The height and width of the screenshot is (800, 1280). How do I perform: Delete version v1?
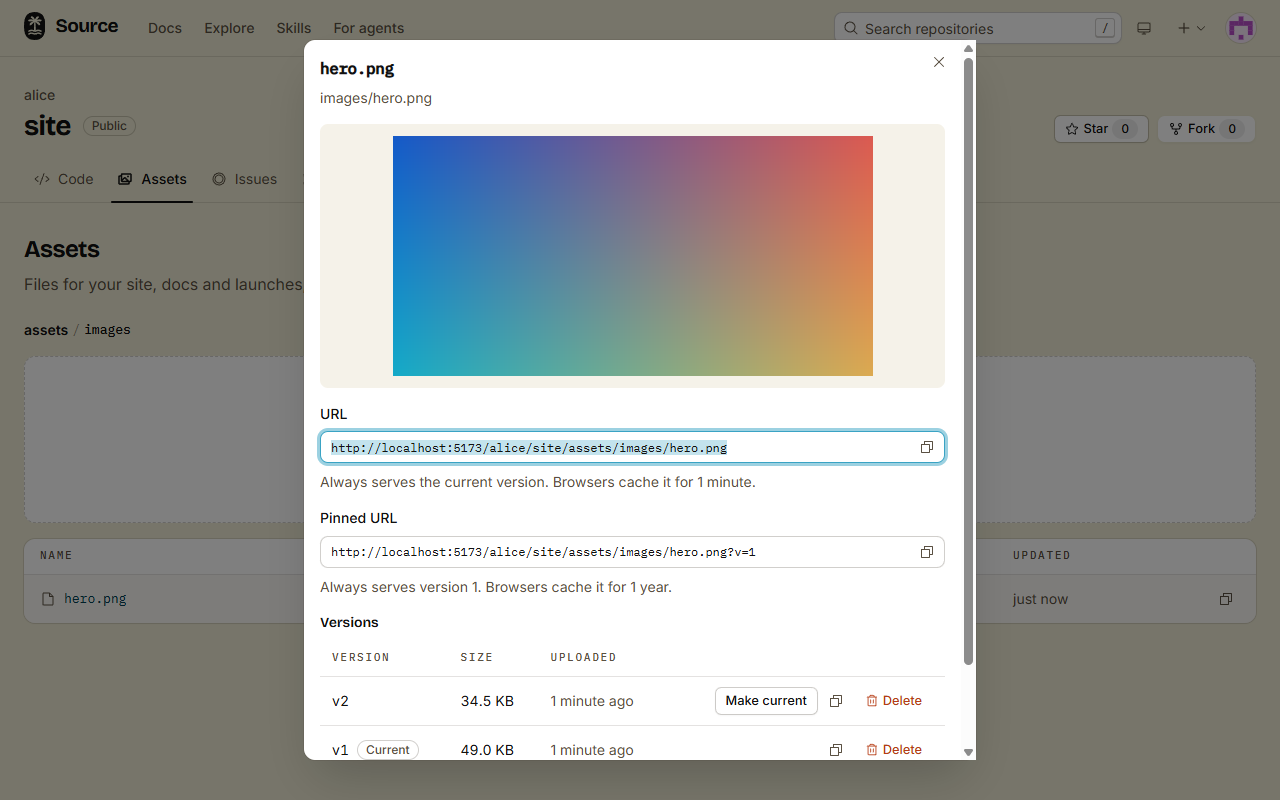point(894,750)
